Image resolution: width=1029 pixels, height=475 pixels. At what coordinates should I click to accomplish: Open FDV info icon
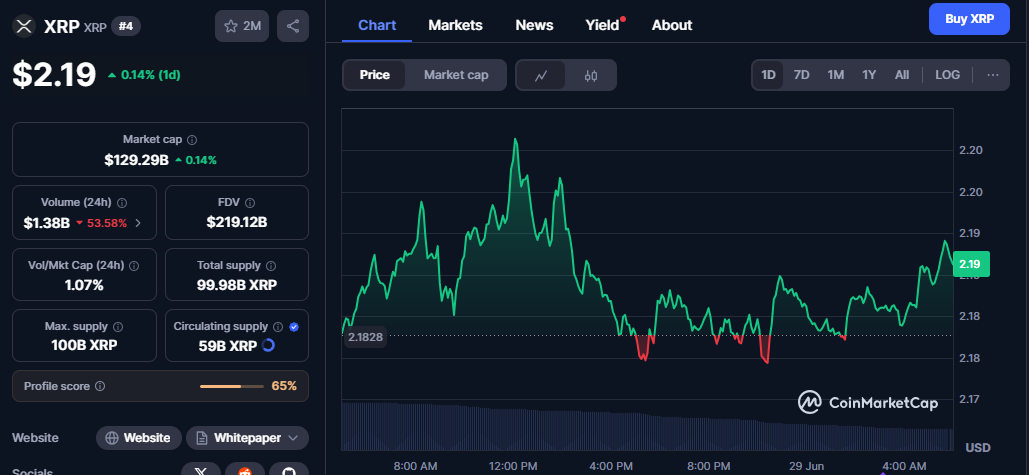[250, 203]
